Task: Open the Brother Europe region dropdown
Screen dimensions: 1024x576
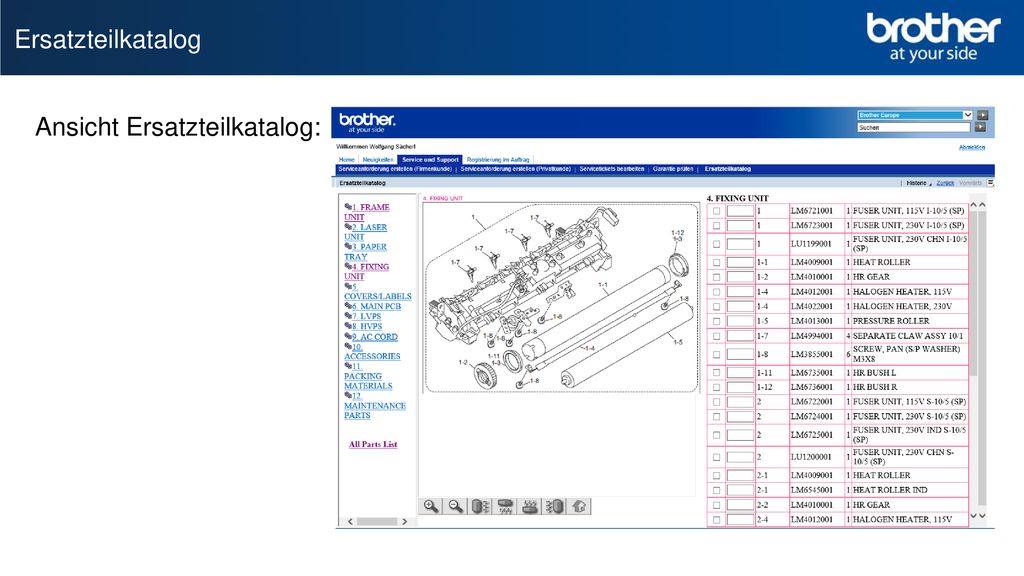Action: pos(915,115)
